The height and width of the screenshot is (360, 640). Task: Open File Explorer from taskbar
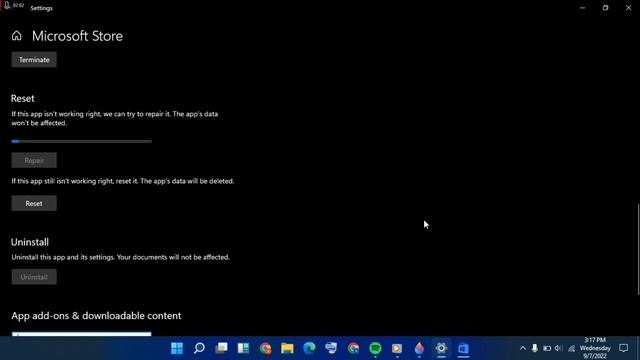click(x=287, y=348)
